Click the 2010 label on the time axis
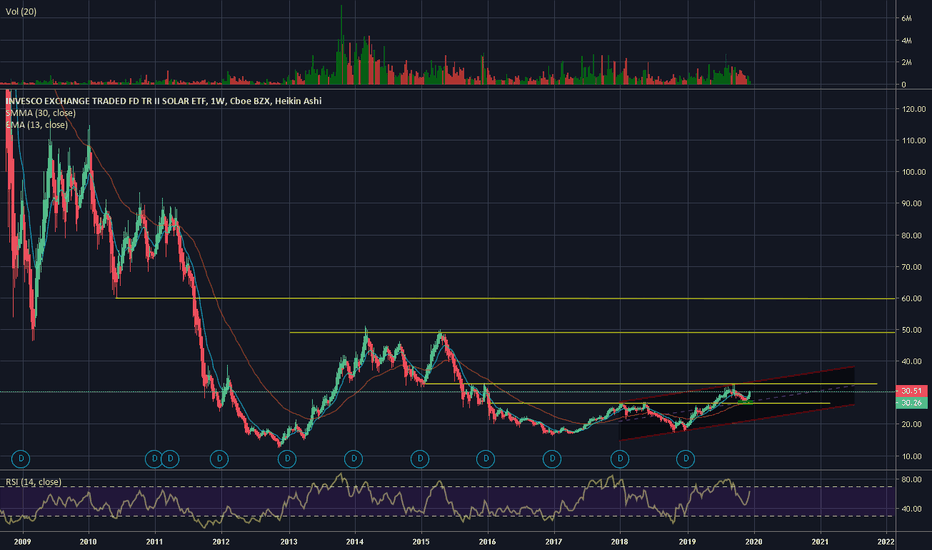 pos(88,542)
